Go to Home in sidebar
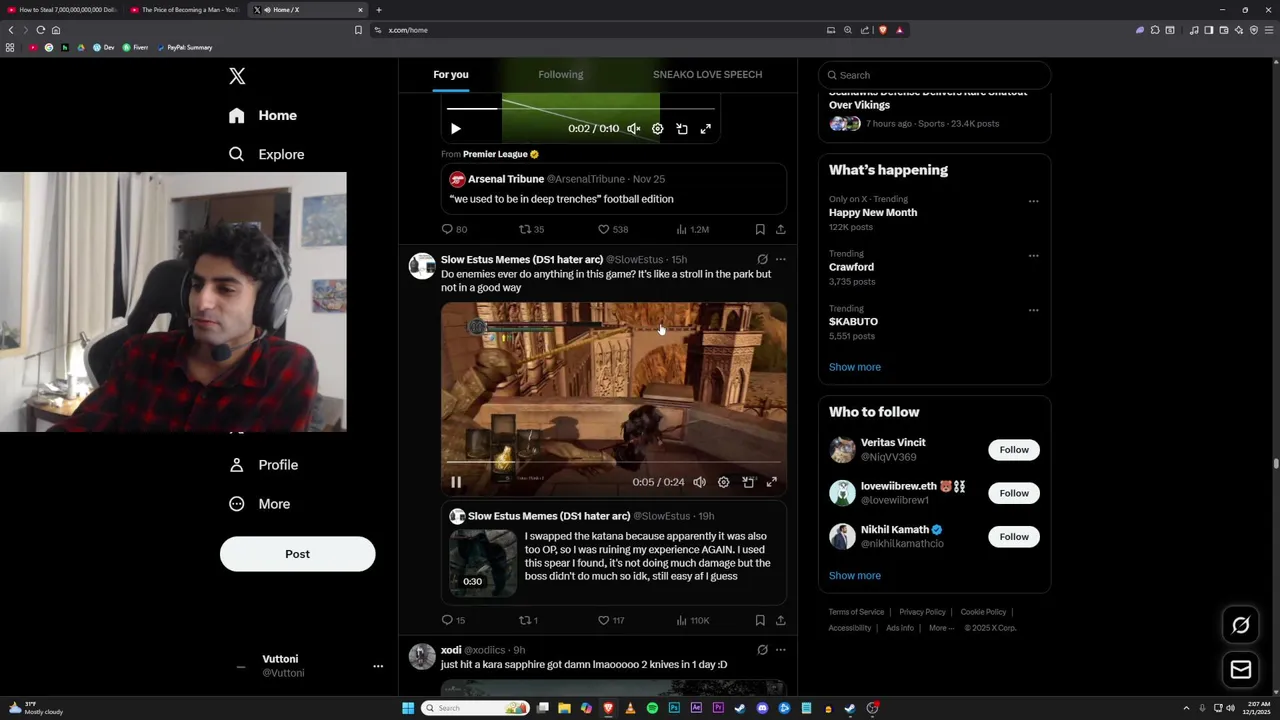The height and width of the screenshot is (720, 1280). tap(262, 115)
